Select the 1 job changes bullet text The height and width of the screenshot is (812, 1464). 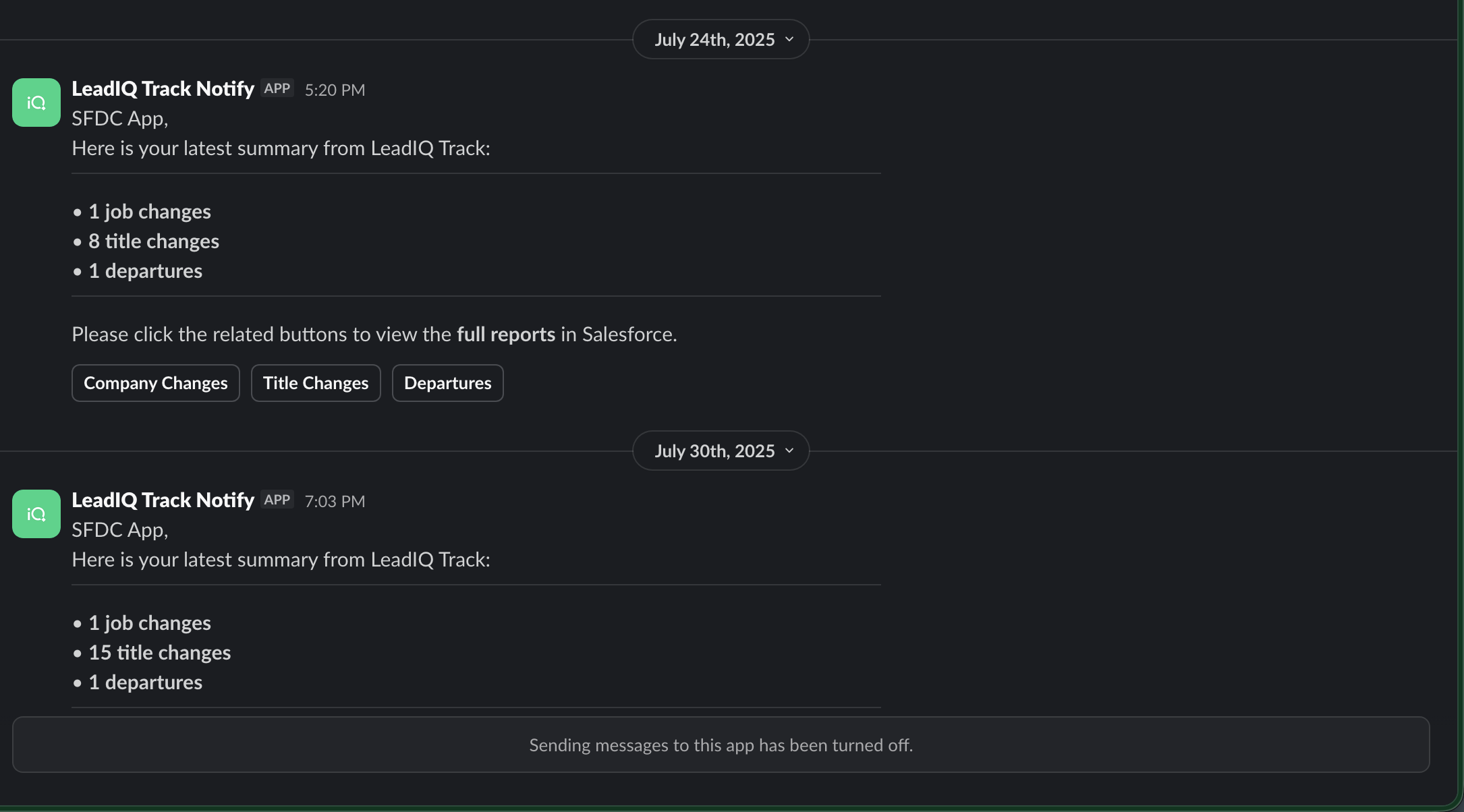point(150,211)
